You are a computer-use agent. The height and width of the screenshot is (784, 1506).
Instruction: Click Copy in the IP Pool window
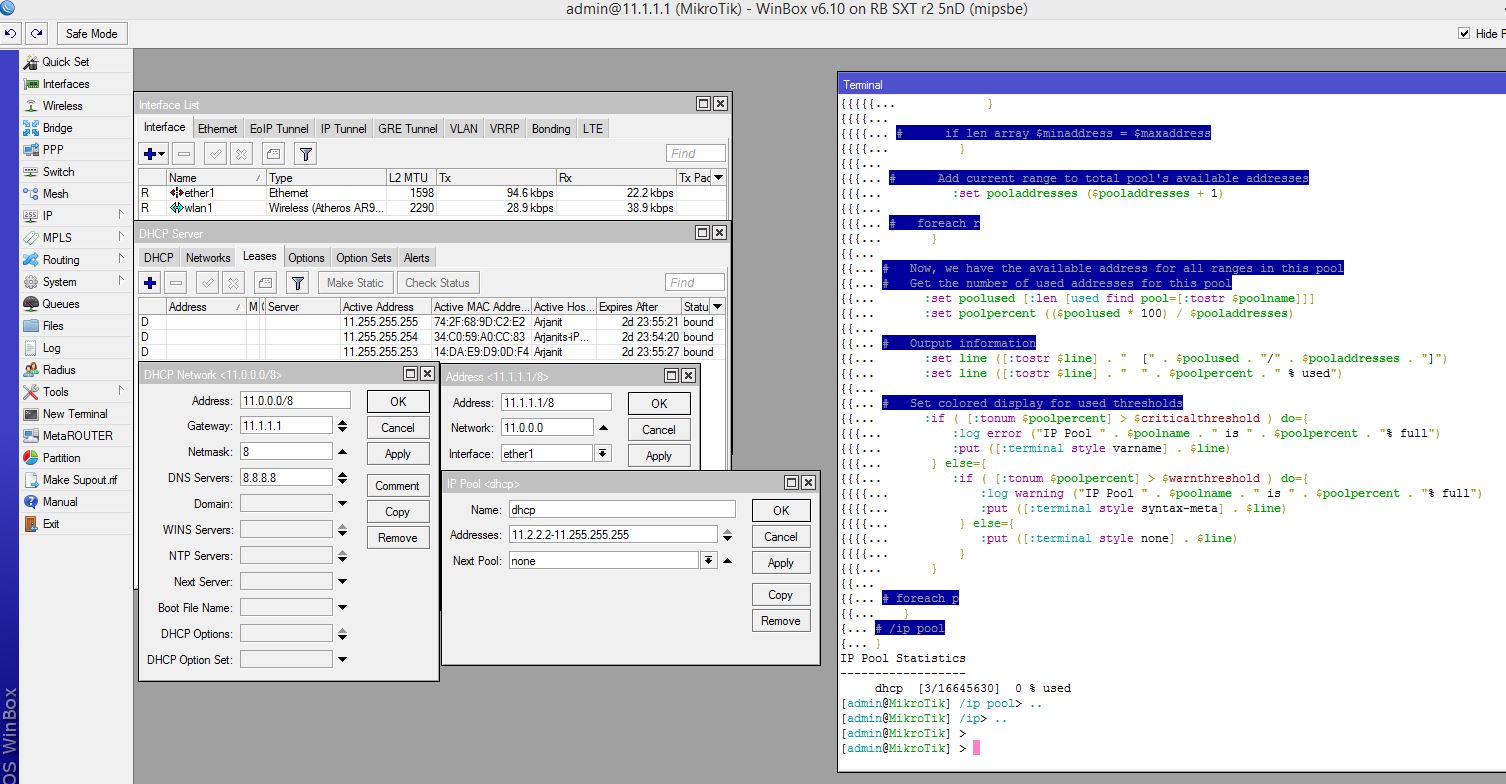click(x=781, y=595)
